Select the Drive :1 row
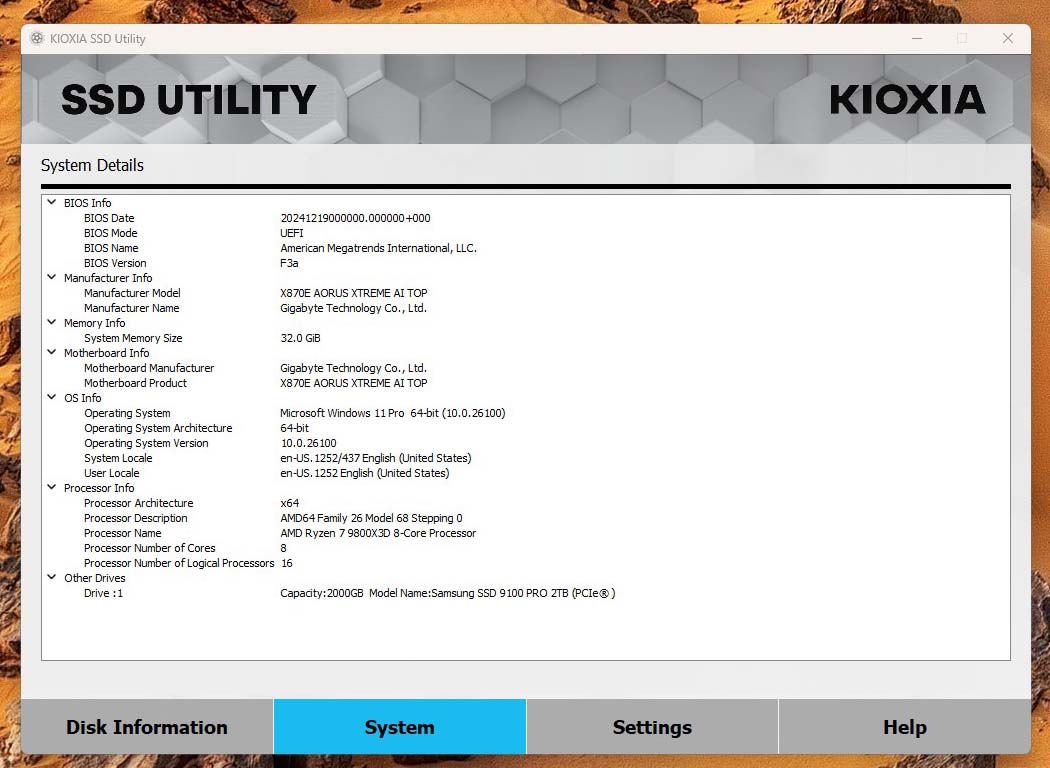 coord(526,593)
